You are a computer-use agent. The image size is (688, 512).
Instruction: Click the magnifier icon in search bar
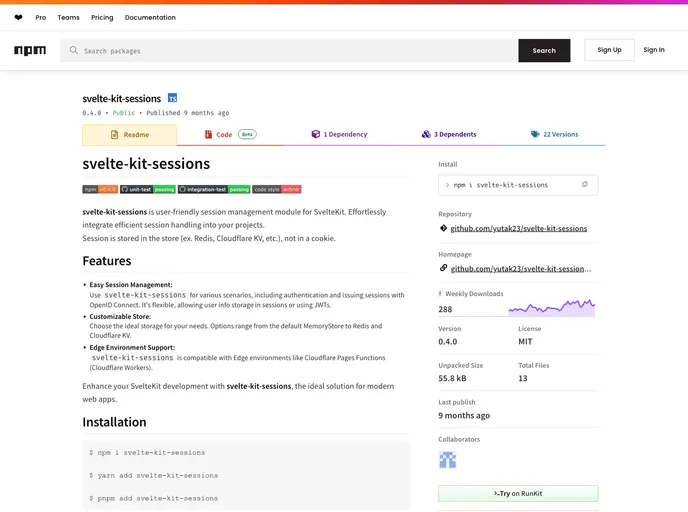[74, 50]
